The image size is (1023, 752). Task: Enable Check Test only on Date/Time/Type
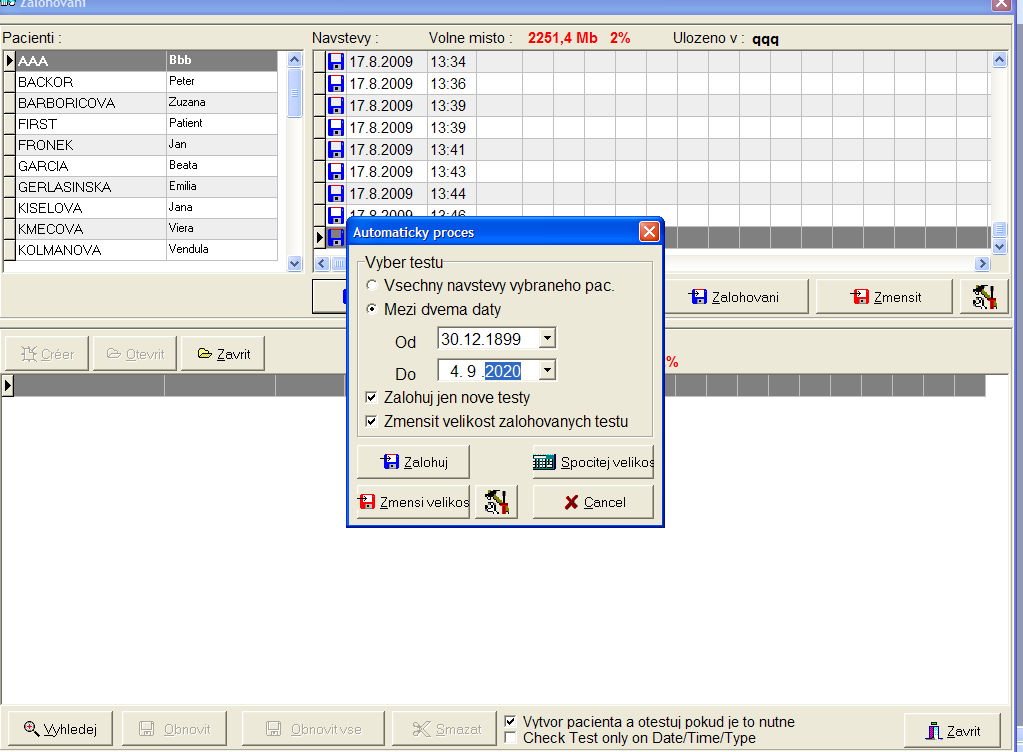(x=511, y=738)
